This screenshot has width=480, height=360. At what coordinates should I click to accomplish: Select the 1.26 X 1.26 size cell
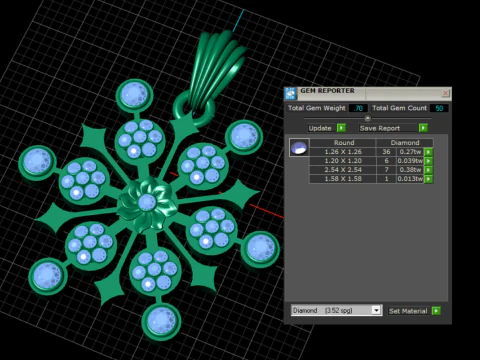pos(343,152)
